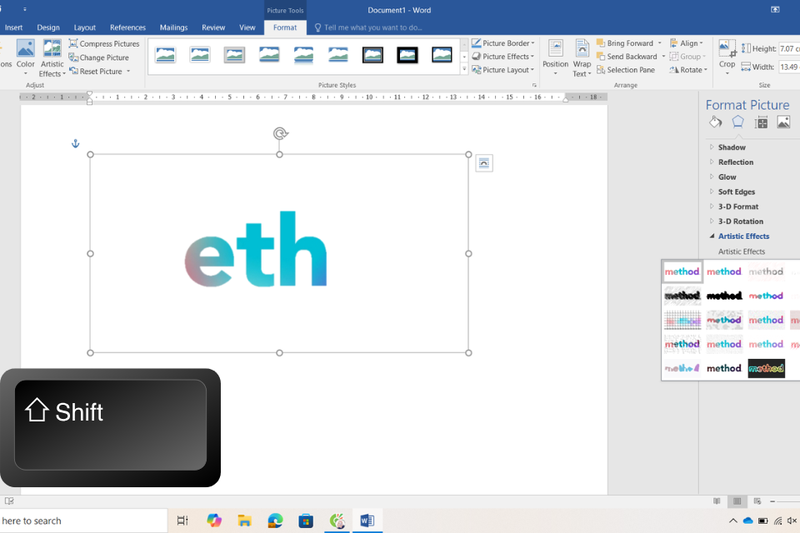Open the Layout tab
The width and height of the screenshot is (800, 533).
pos(85,28)
